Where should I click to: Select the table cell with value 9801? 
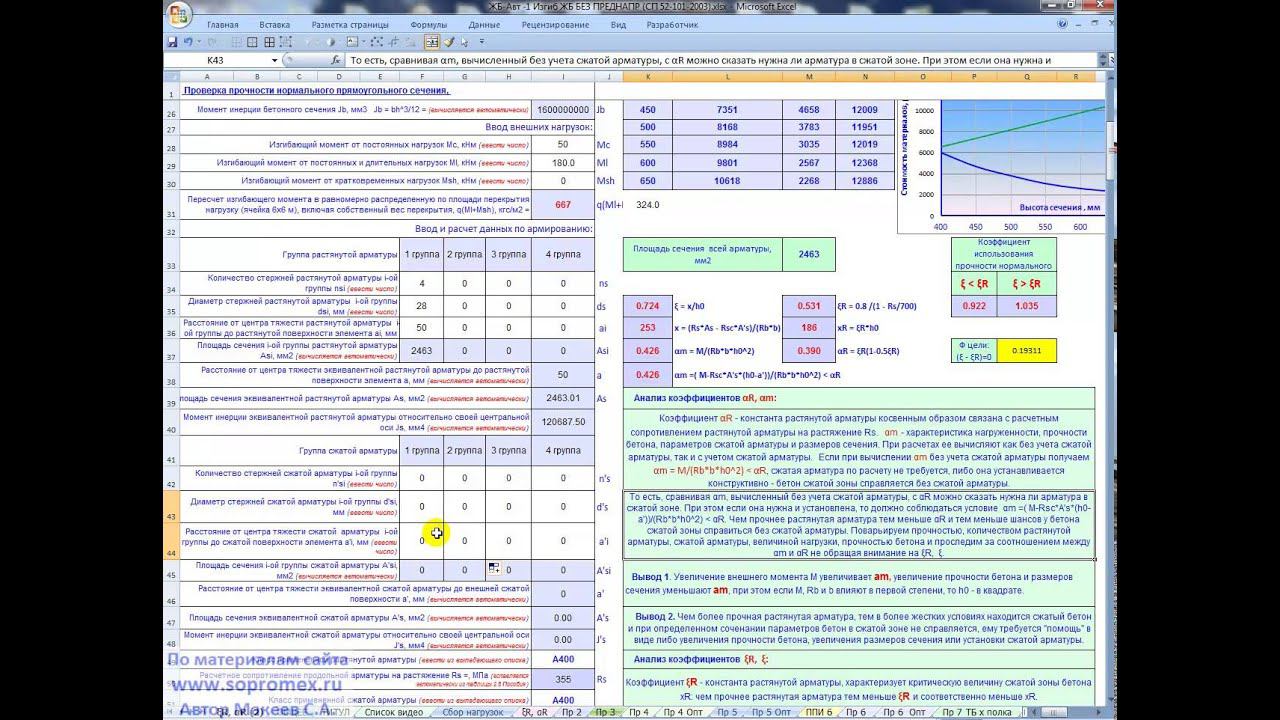(727, 163)
